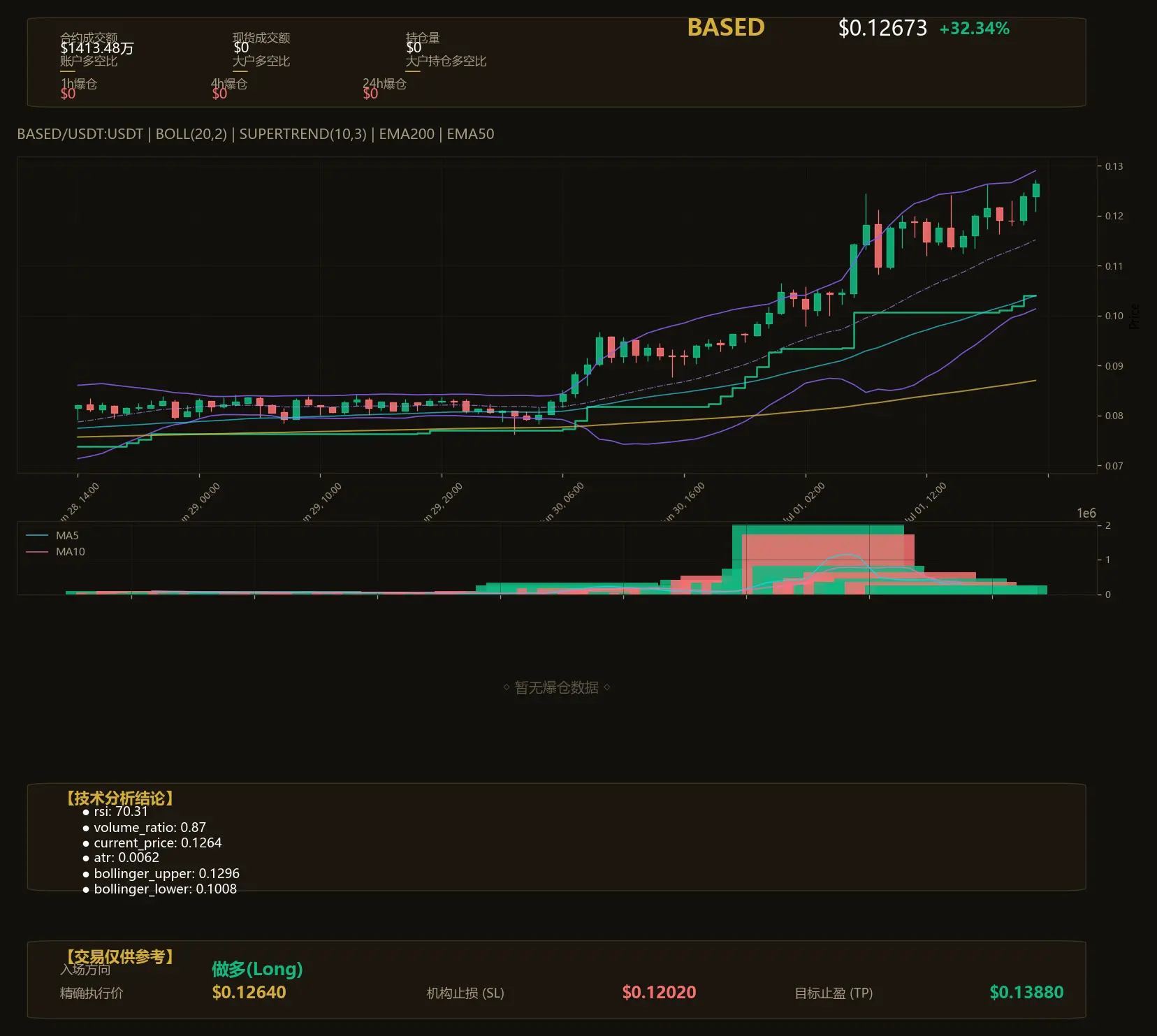Select the $0 value under 现货成交额

click(x=241, y=48)
